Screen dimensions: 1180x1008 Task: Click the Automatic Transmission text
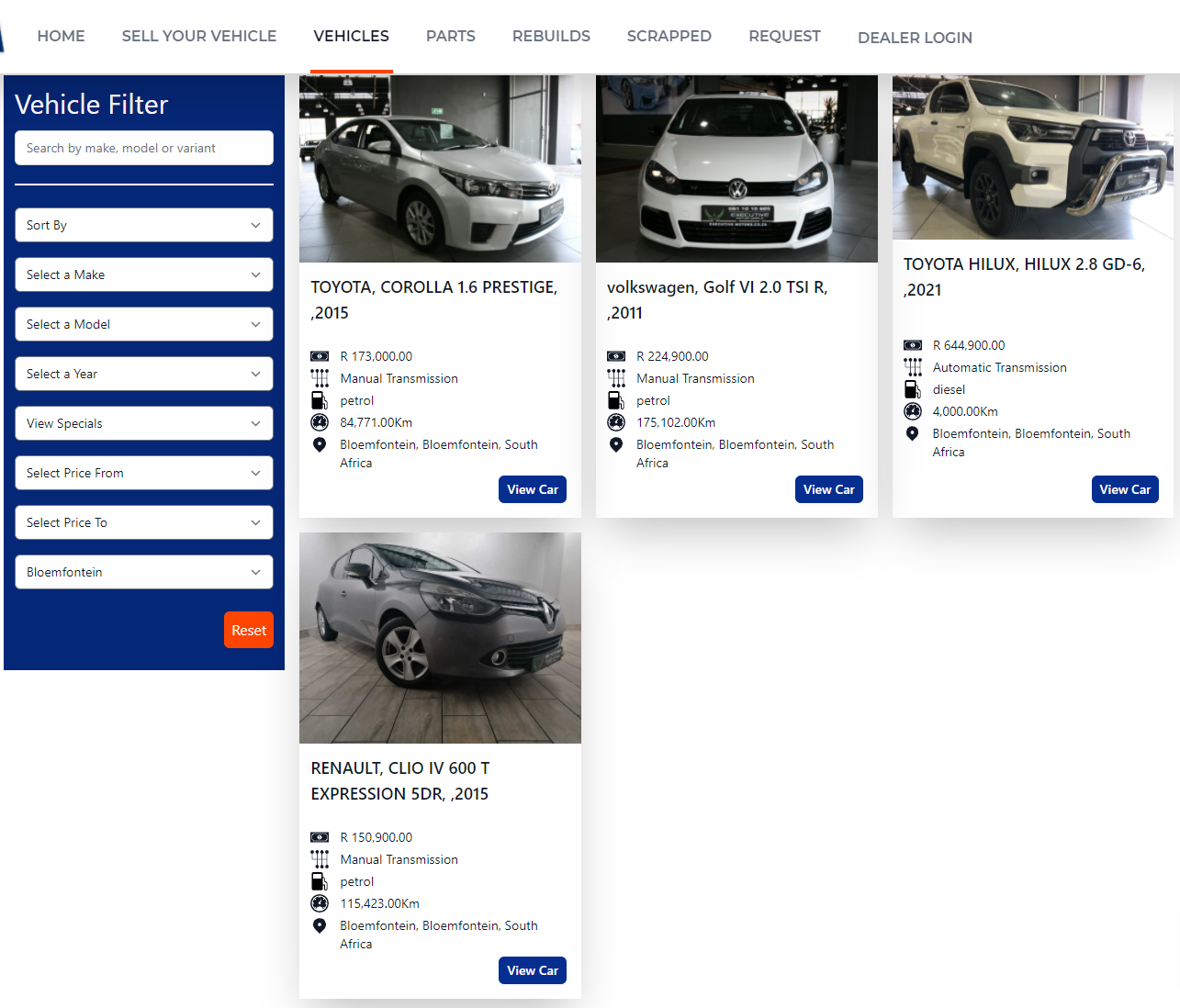point(1000,367)
